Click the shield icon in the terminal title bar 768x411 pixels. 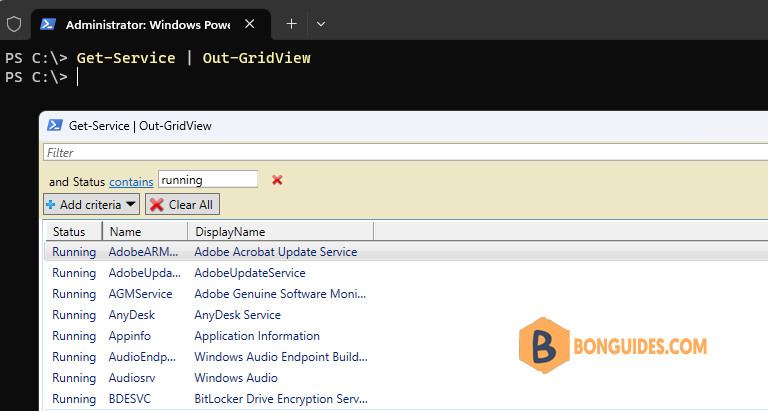click(x=14, y=24)
